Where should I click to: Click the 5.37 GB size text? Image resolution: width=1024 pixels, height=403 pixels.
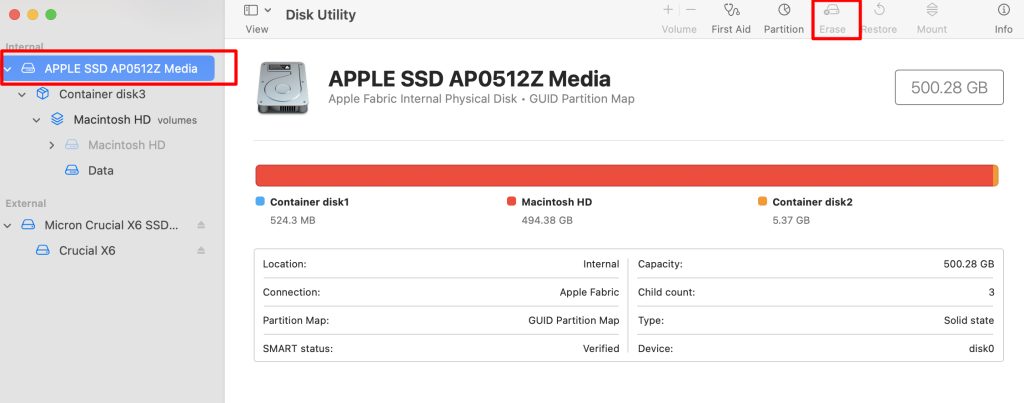coord(791,220)
